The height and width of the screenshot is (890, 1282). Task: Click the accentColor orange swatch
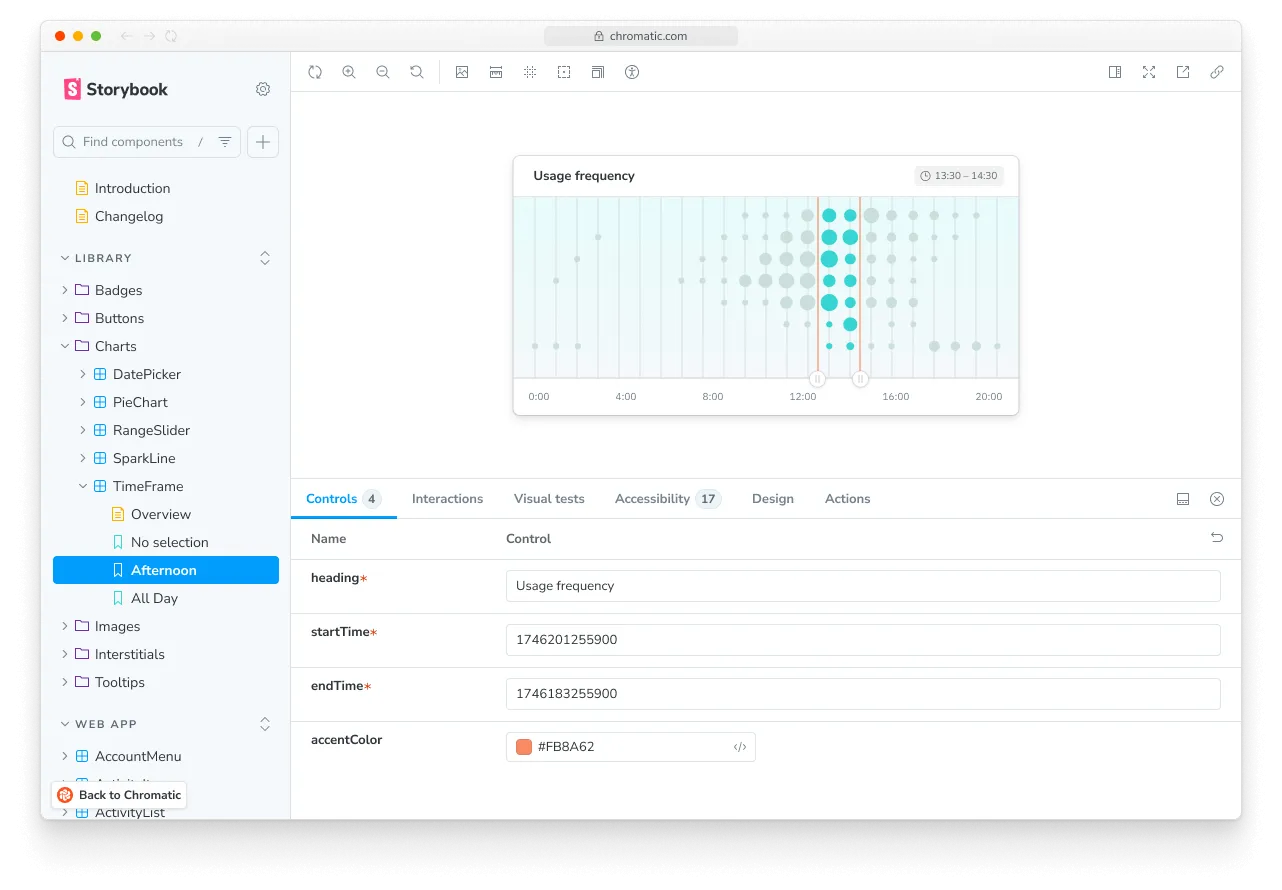point(524,747)
